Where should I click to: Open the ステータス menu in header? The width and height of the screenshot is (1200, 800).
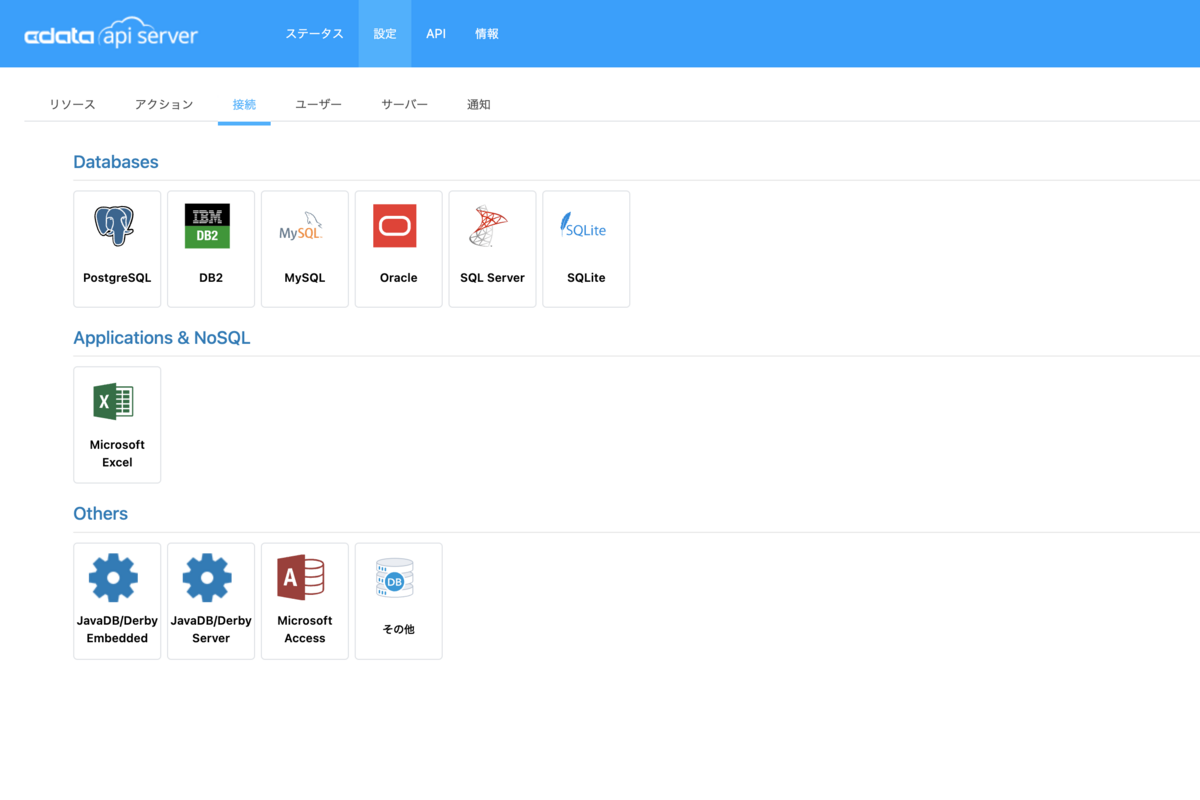pyautogui.click(x=314, y=34)
